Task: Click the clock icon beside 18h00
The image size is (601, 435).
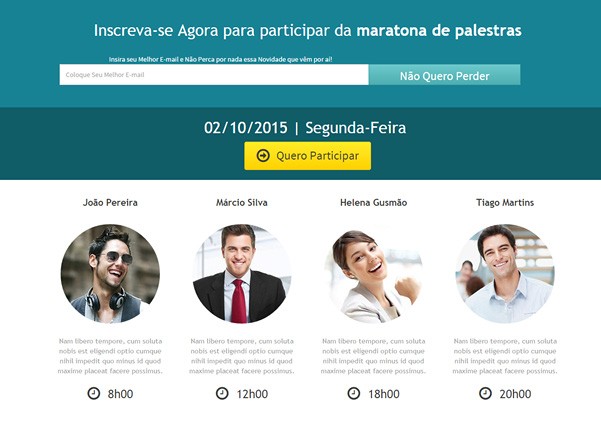Action: pyautogui.click(x=354, y=393)
